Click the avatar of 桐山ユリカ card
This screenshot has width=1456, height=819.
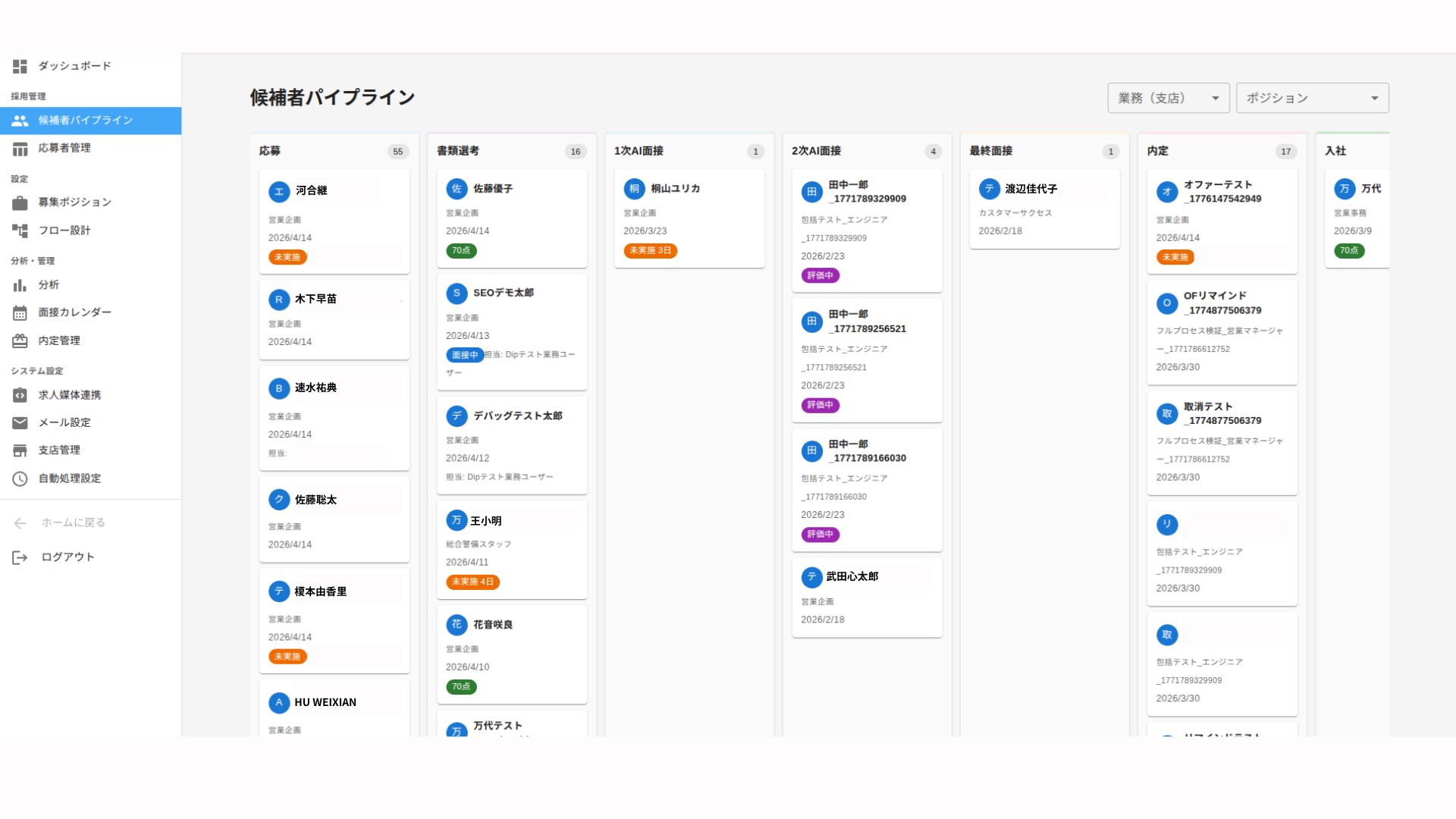tap(634, 189)
